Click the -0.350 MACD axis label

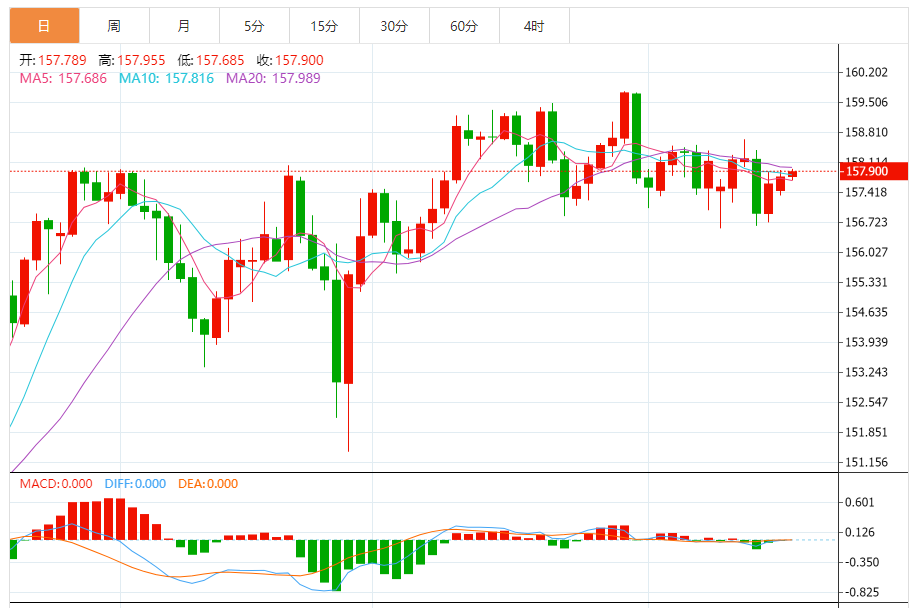point(862,562)
